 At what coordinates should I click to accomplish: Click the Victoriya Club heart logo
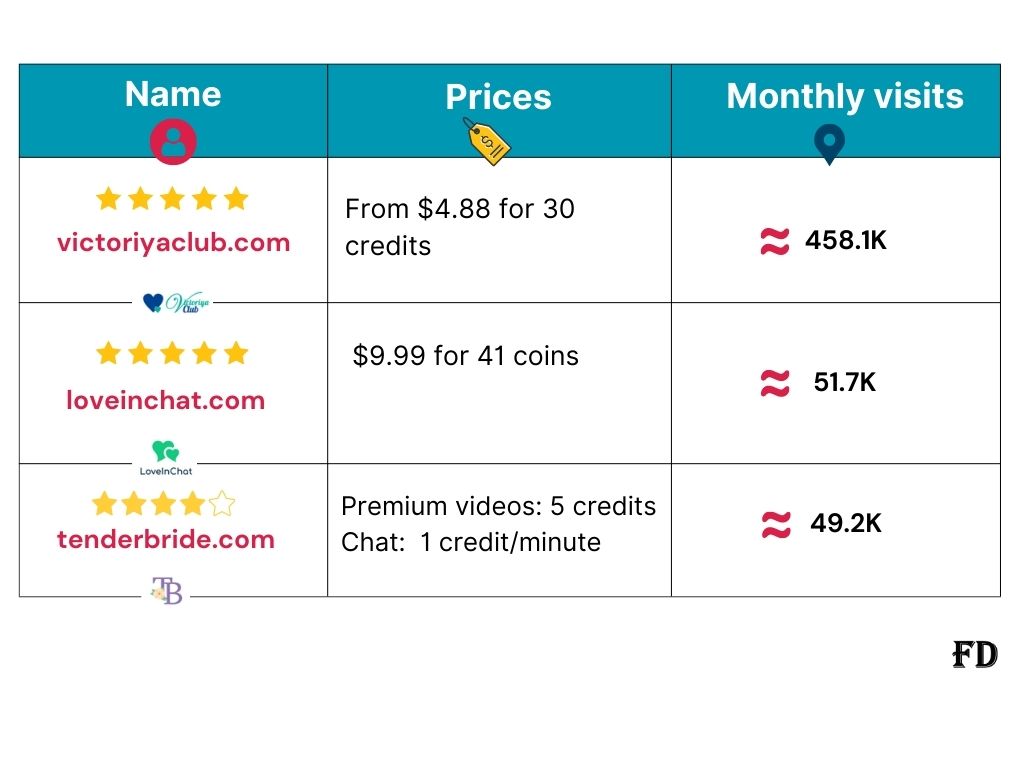click(x=176, y=302)
